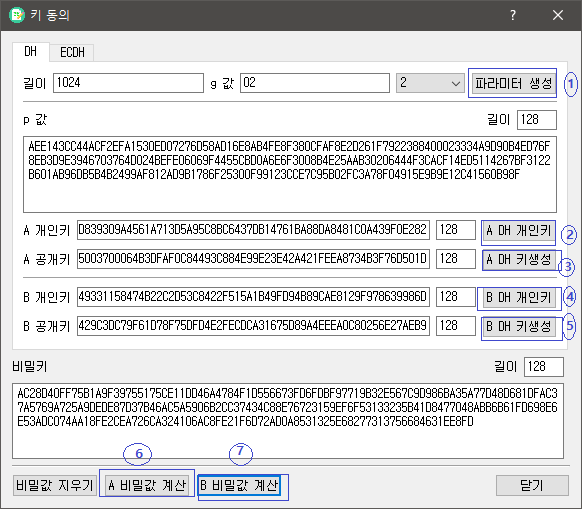582x509 pixels.
Task: Click the B DH 키생성 button
Action: click(520, 327)
